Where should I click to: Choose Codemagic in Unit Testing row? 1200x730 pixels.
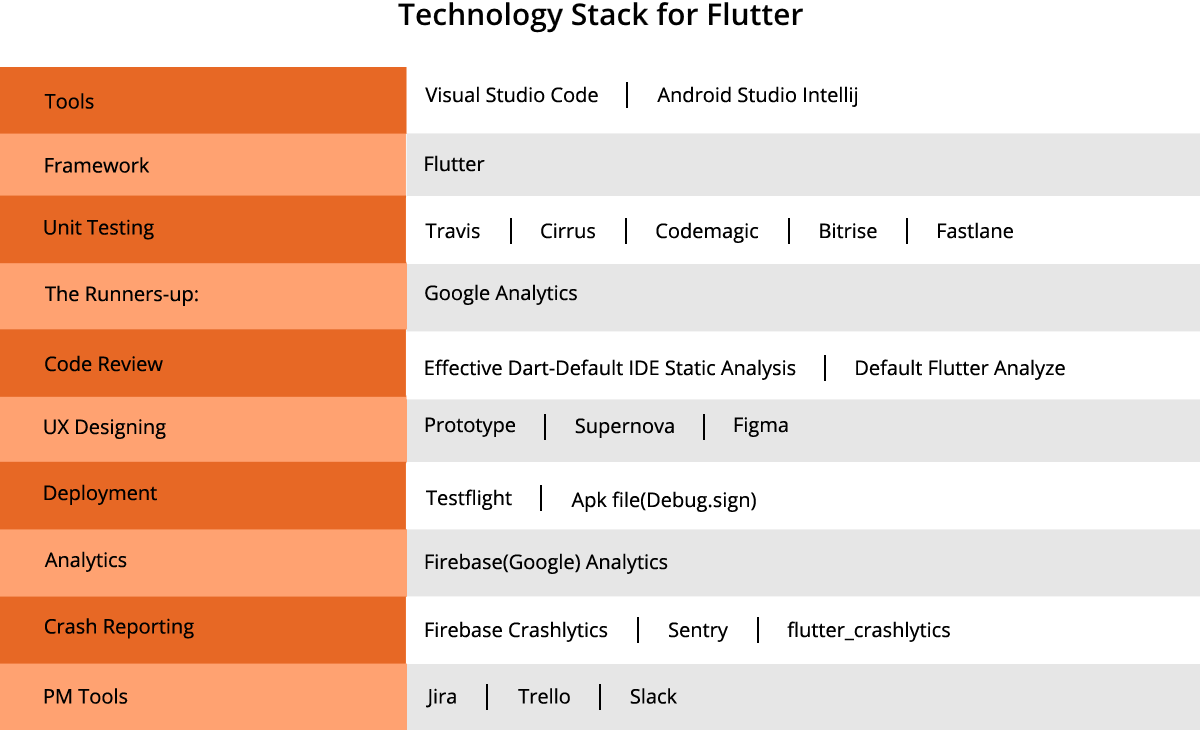pos(706,231)
